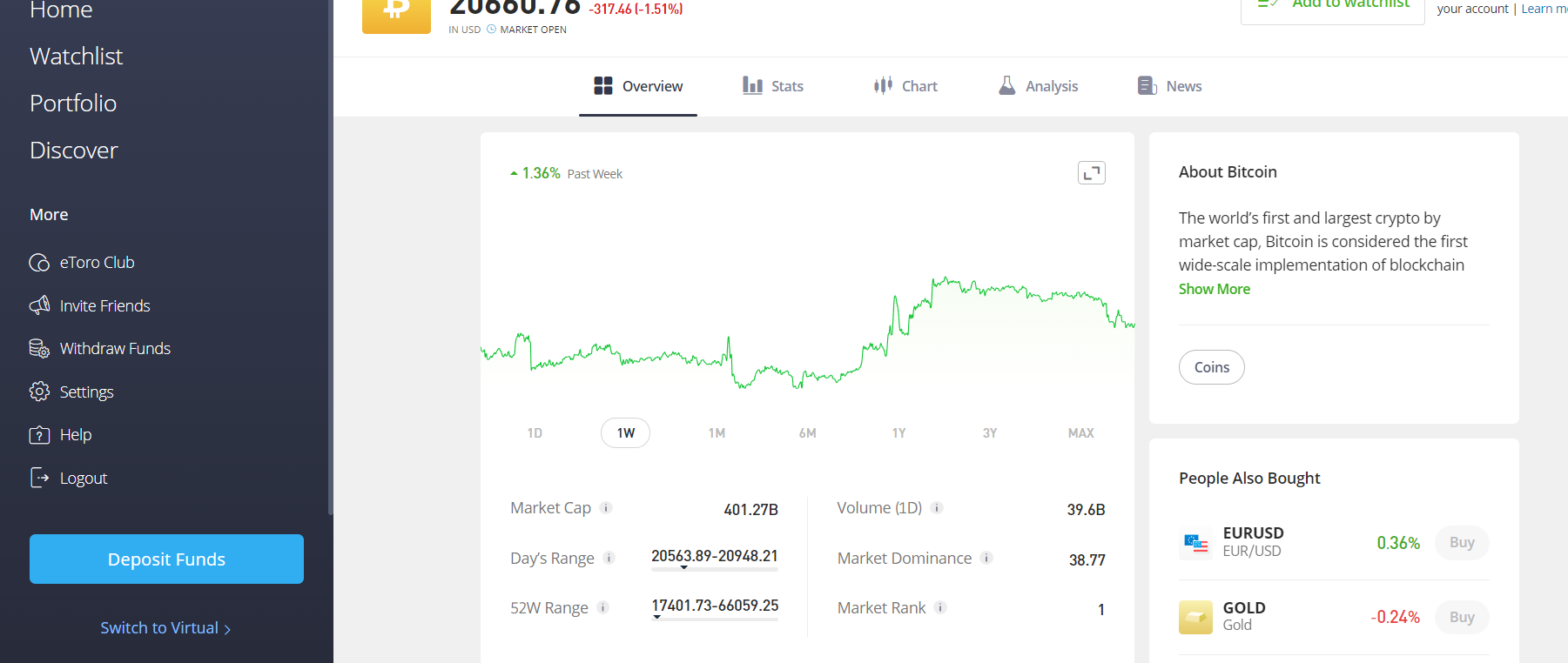Click the Coins tag button
Viewport: 1568px width, 663px height.
[x=1212, y=367]
